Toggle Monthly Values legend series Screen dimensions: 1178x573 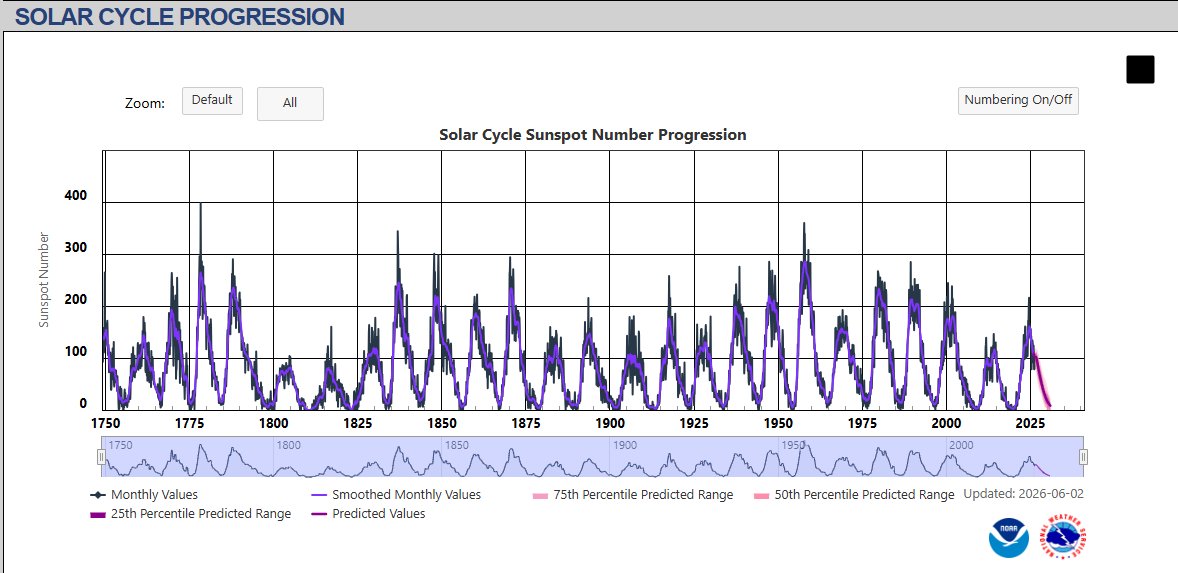click(144, 495)
